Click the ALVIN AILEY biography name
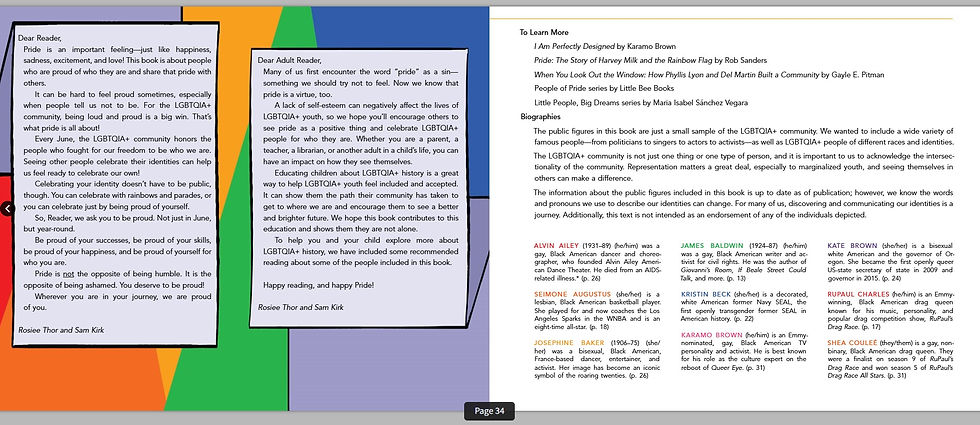This screenshot has height=425, width=980. tap(556, 246)
